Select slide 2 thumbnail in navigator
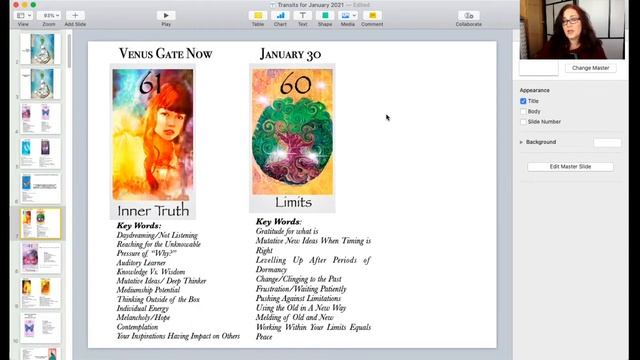The width and height of the screenshot is (640, 360). pyautogui.click(x=40, y=49)
